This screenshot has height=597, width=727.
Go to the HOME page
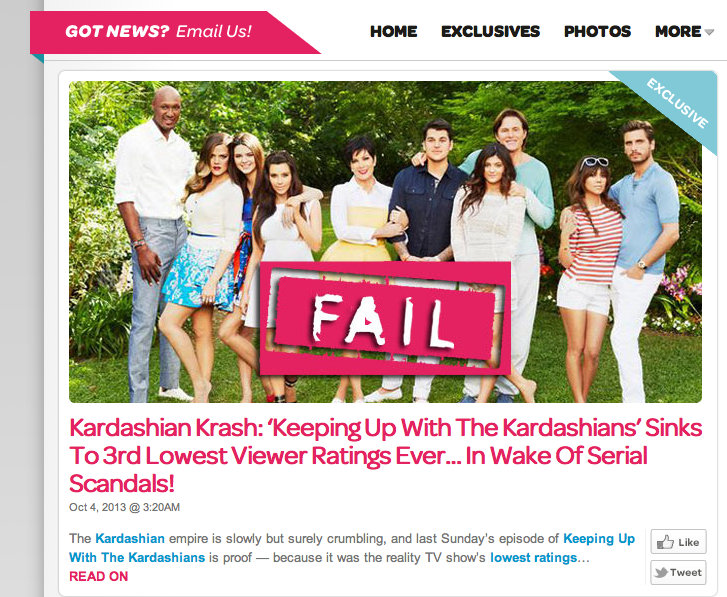[x=394, y=32]
